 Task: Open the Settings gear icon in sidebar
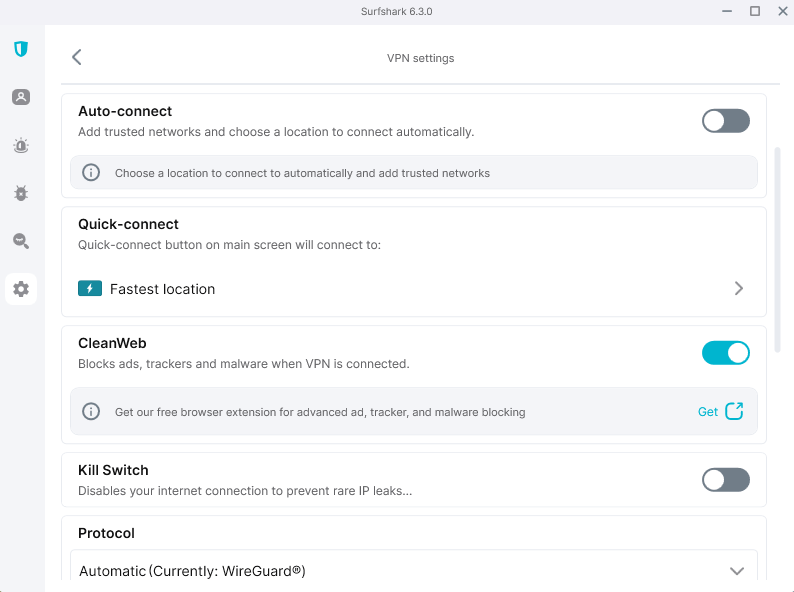click(21, 289)
